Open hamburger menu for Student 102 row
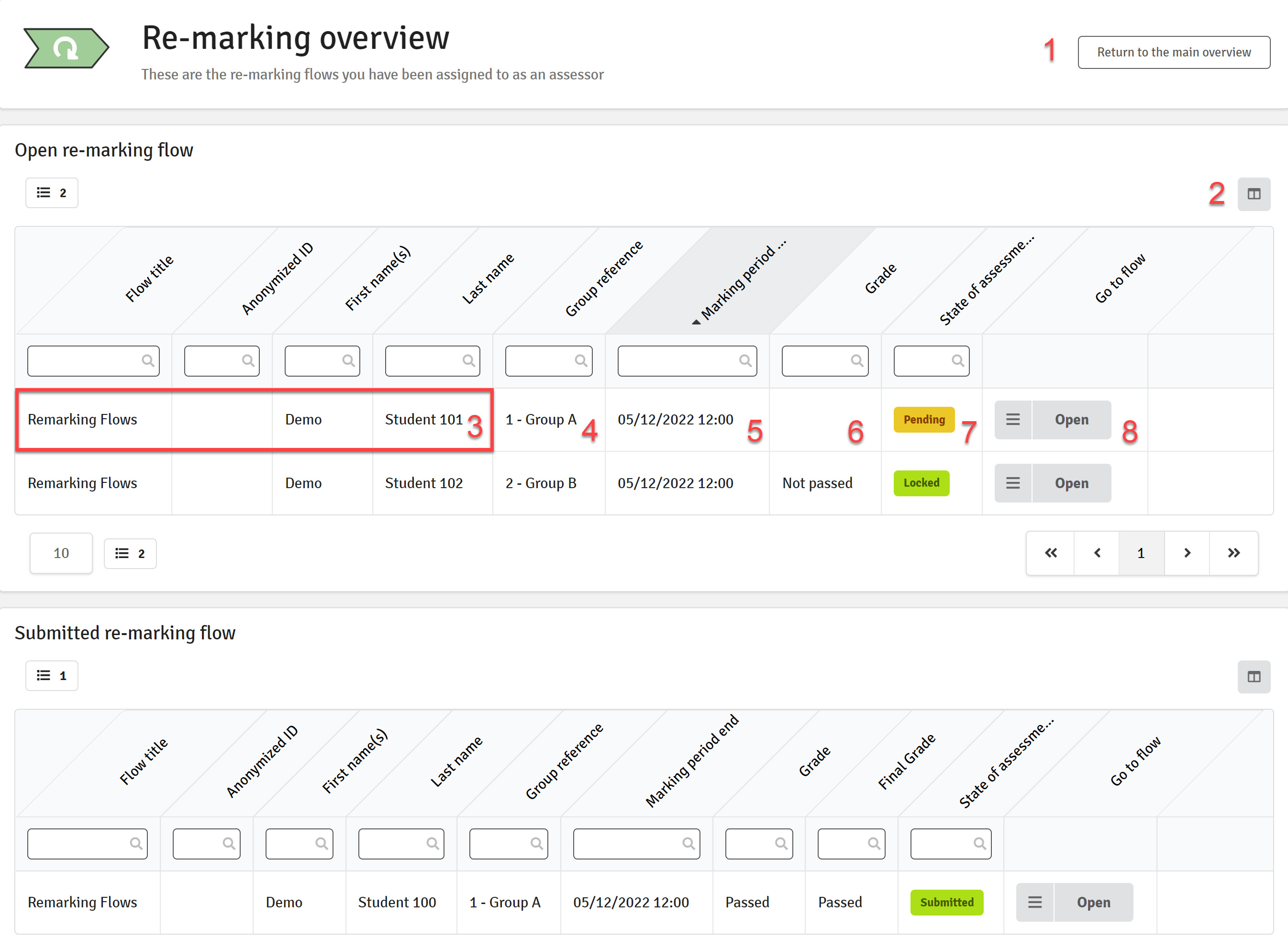 (1012, 483)
